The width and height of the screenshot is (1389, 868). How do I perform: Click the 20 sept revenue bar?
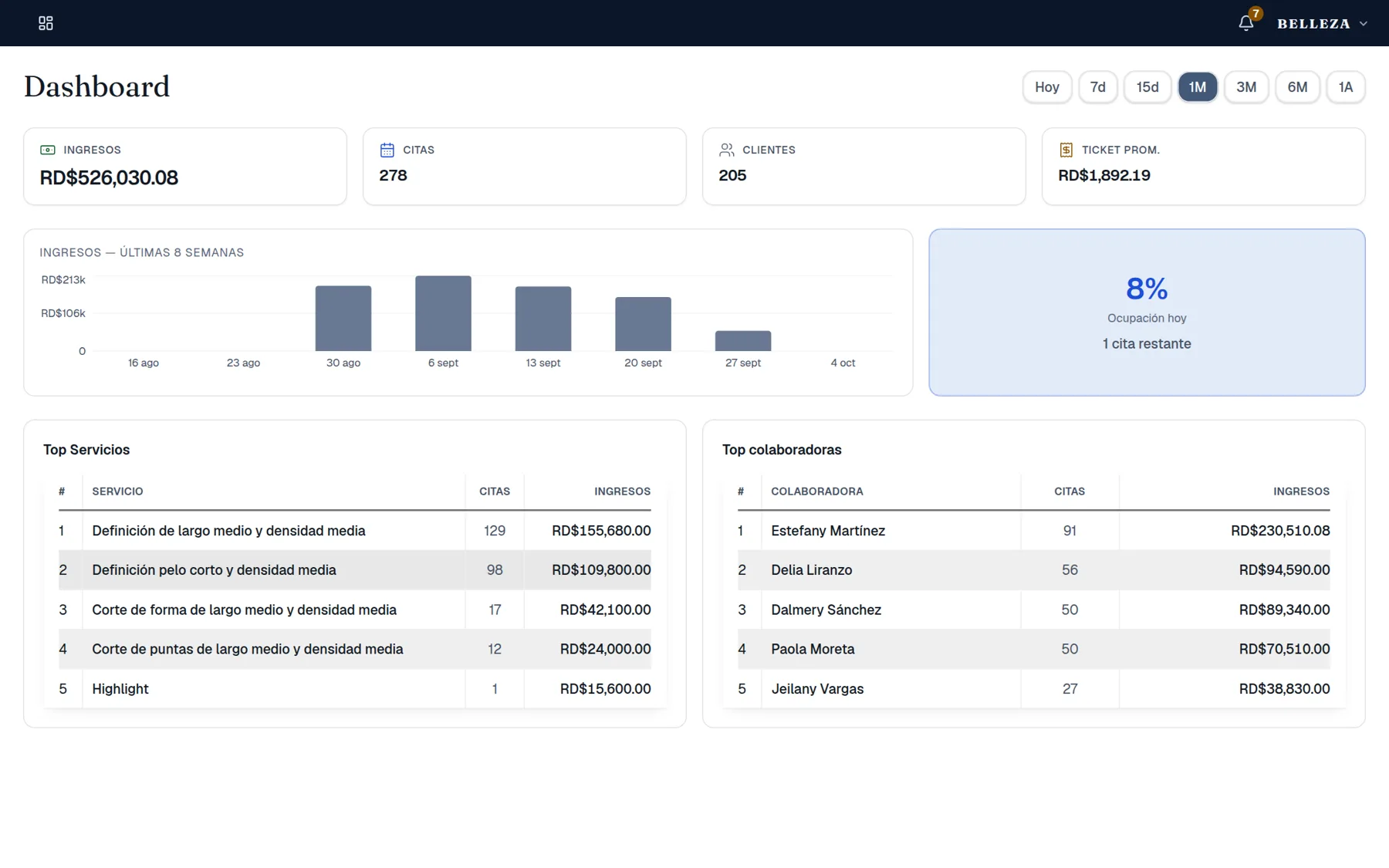pos(643,324)
